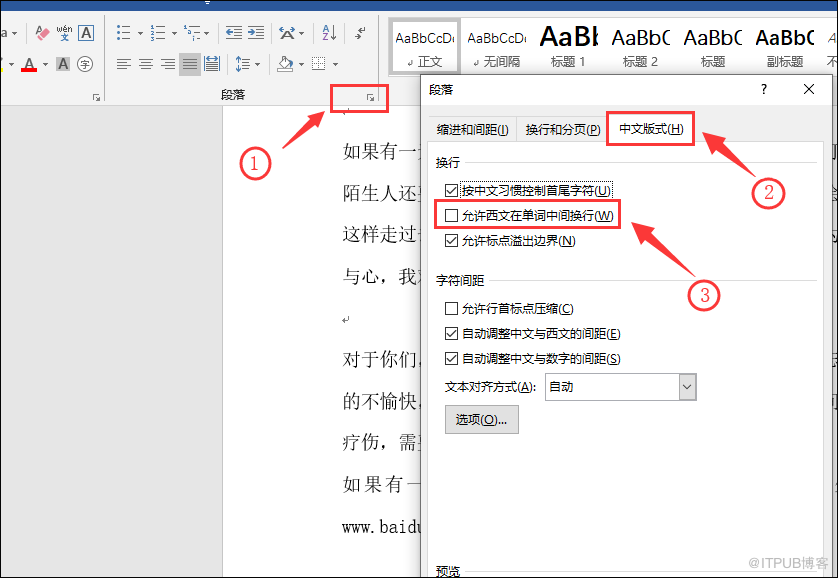Click the 选项(O)... button

[x=482, y=419]
